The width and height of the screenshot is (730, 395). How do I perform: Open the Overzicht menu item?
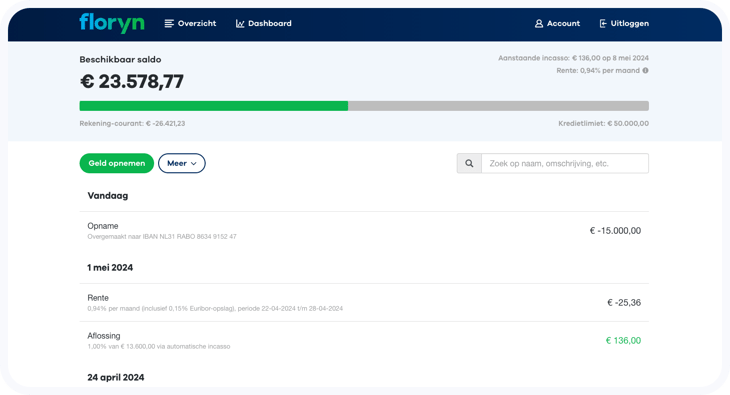click(190, 23)
